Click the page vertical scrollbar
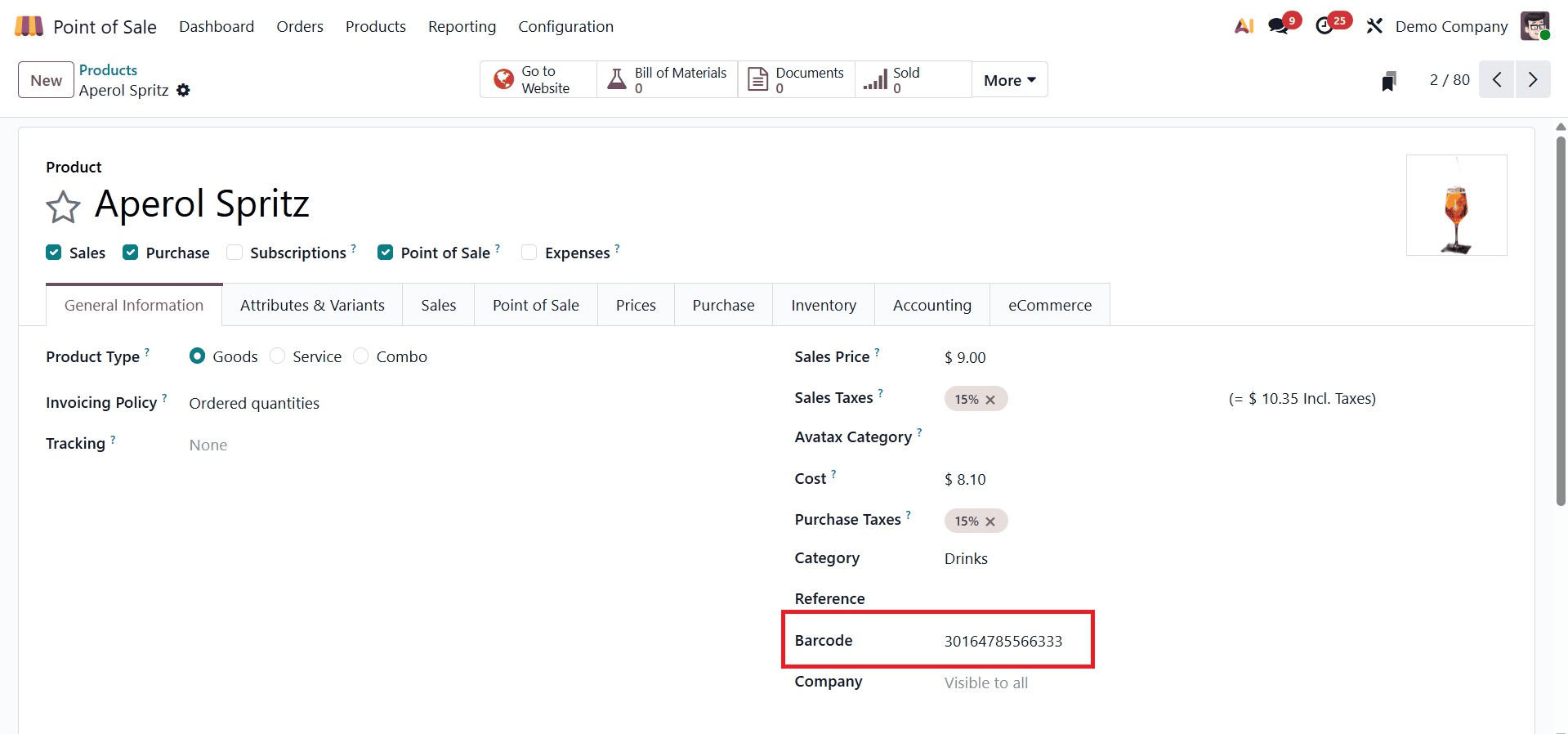This screenshot has height=734, width=1568. click(x=1561, y=321)
